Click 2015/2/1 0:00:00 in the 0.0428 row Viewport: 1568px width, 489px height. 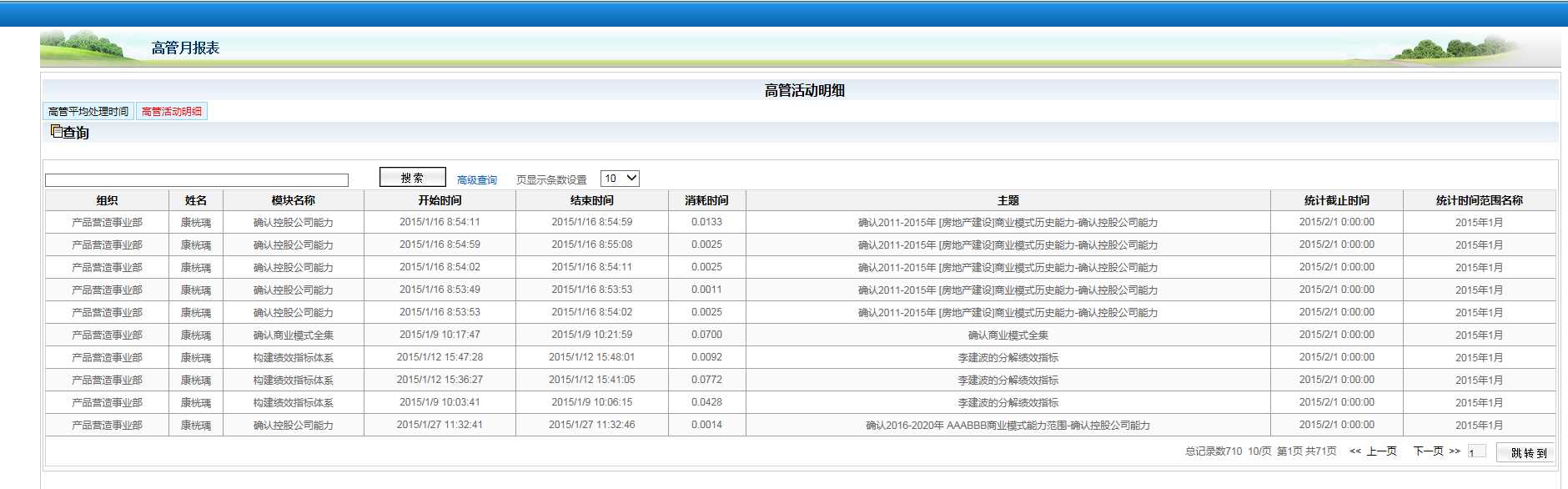1336,402
